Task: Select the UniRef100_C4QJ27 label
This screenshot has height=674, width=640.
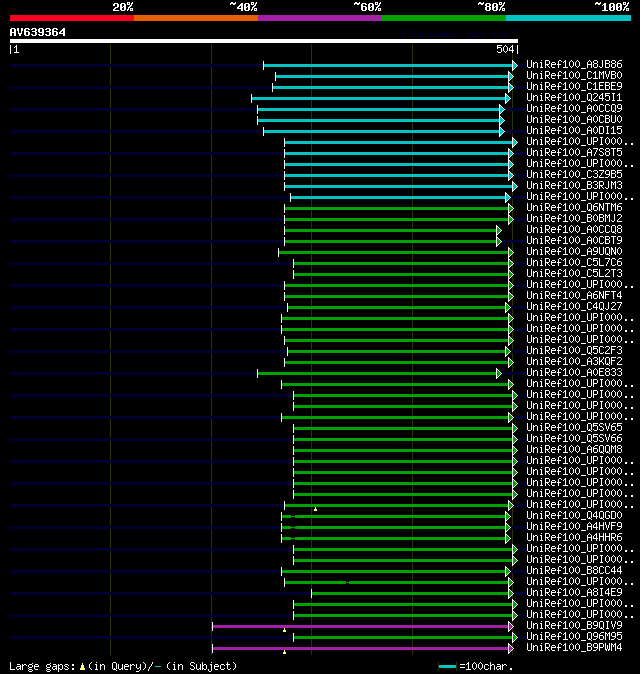Action: [574, 306]
